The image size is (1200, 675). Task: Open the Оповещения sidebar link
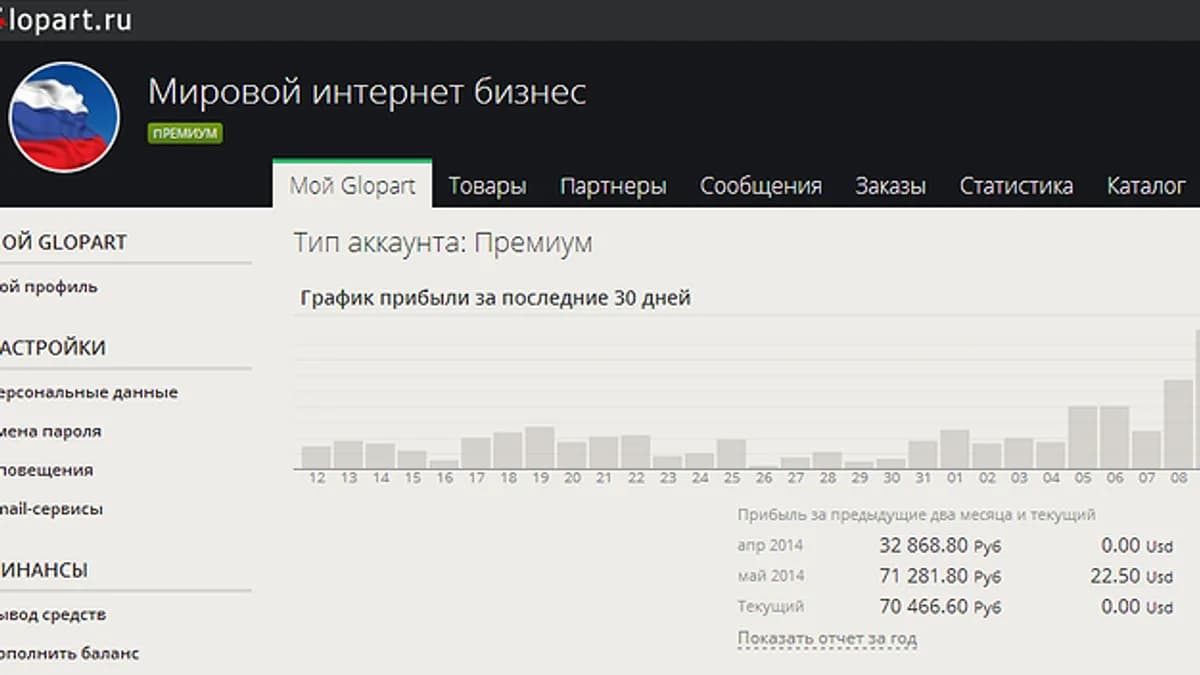47,470
